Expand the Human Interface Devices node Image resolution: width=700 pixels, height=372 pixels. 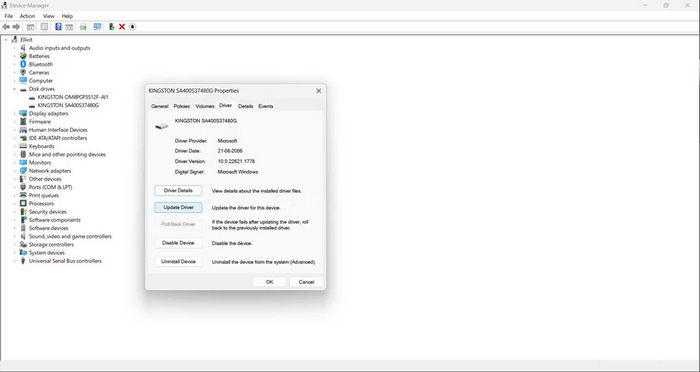pos(14,130)
